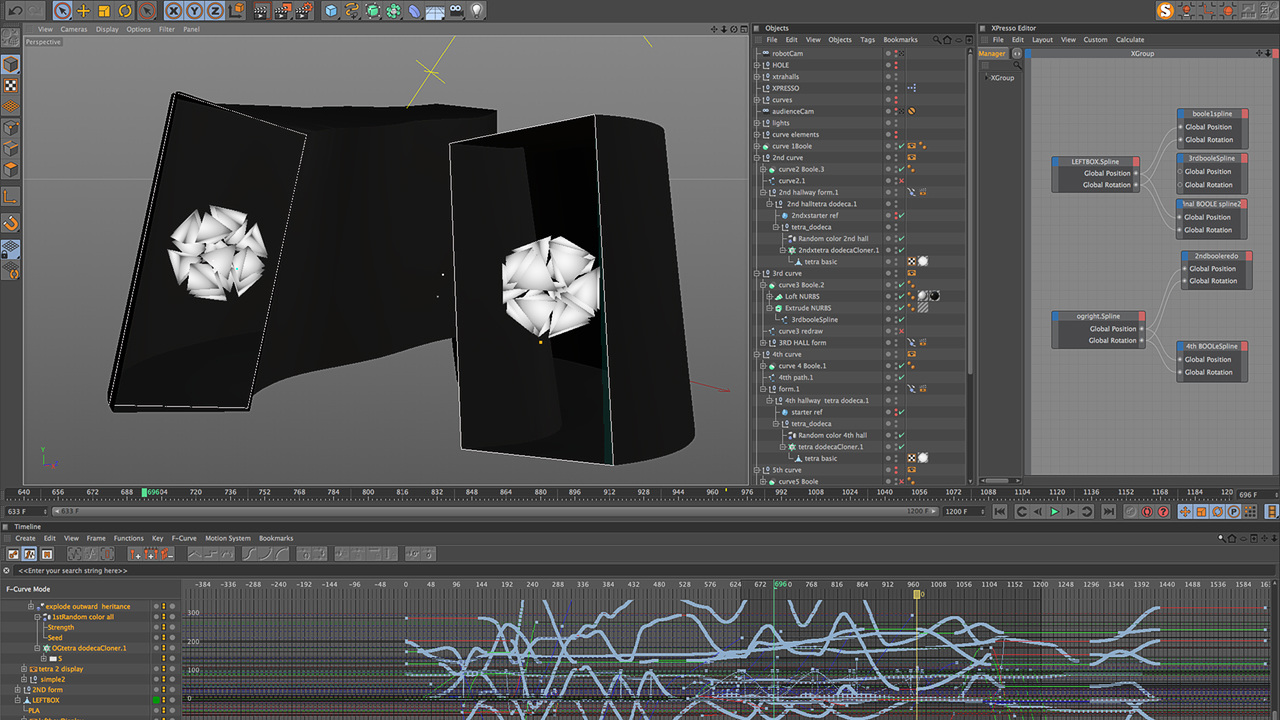Select the Manager tab in XPresso Editor
Image resolution: width=1280 pixels, height=720 pixels.
tap(992, 54)
